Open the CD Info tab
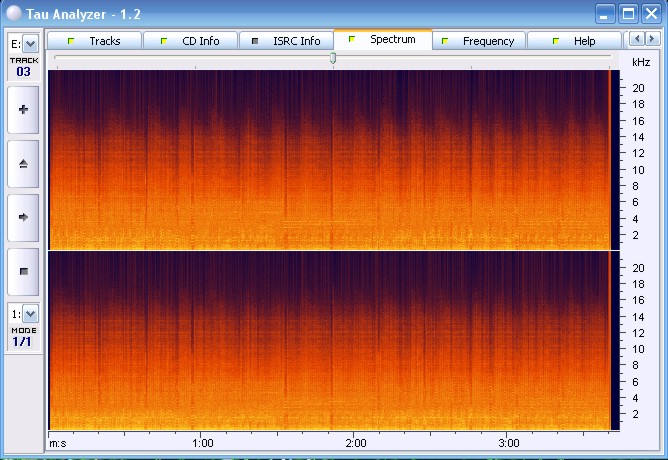 (190, 41)
